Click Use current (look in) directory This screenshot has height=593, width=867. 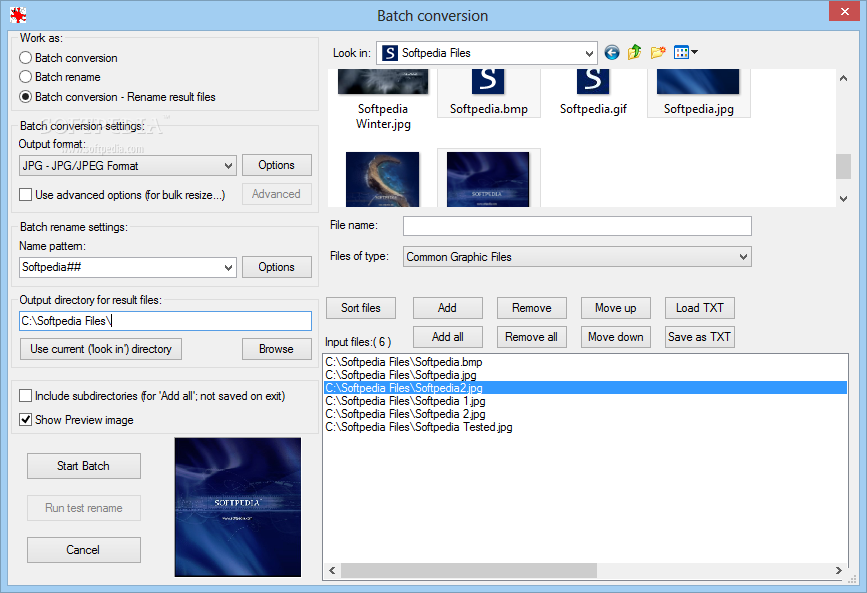(x=101, y=349)
